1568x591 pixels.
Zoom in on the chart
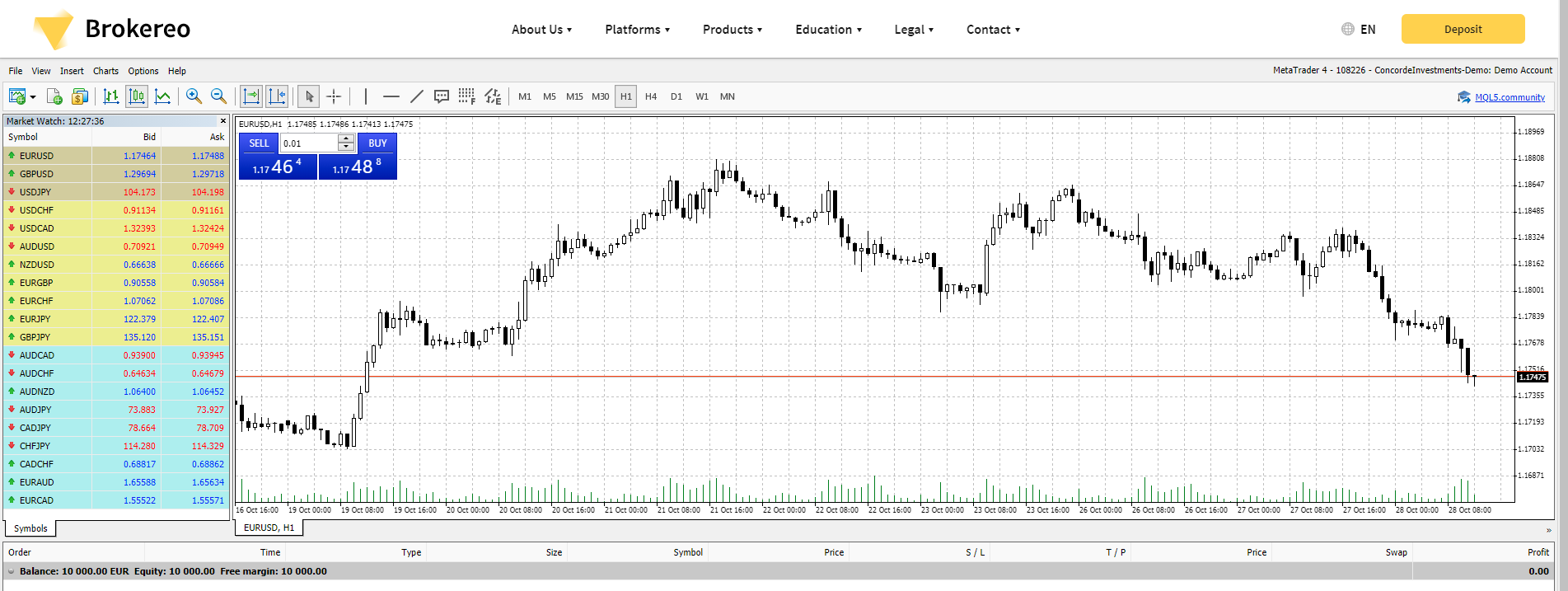[194, 96]
